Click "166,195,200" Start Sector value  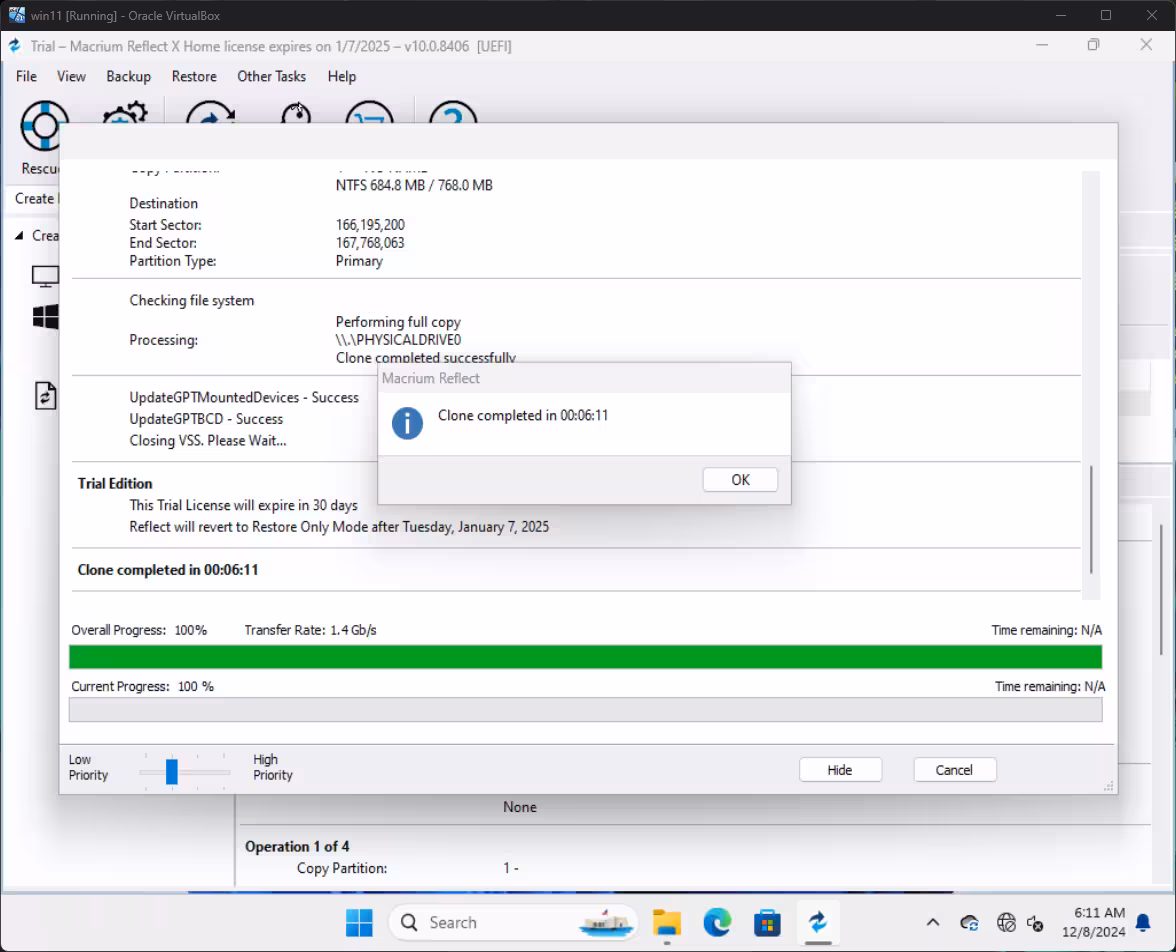[370, 225]
